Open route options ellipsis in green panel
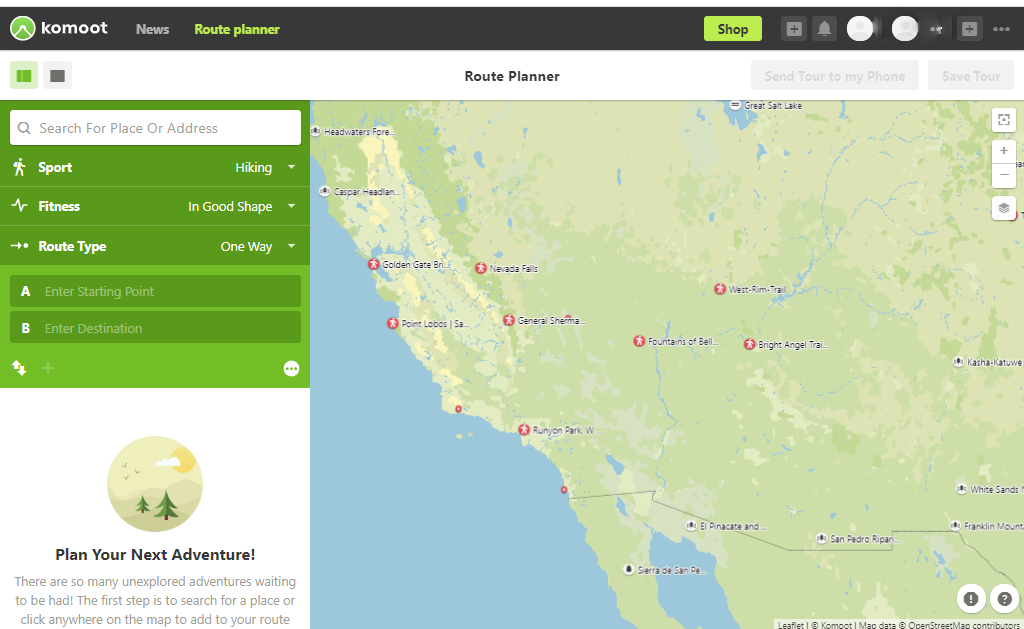Viewport: 1024px width, 629px height. [291, 368]
